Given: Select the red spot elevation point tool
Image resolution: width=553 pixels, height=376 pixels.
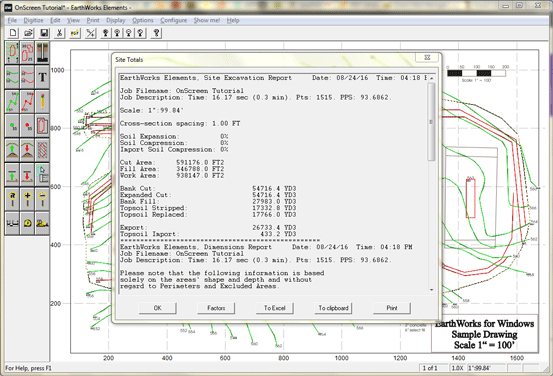Looking at the screenshot, I should 27,126.
